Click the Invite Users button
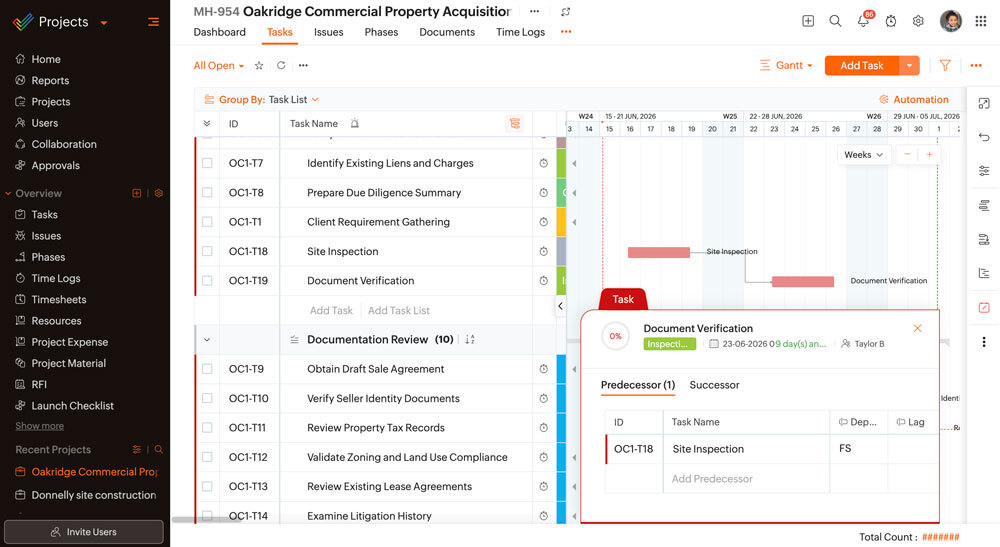 pos(84,532)
